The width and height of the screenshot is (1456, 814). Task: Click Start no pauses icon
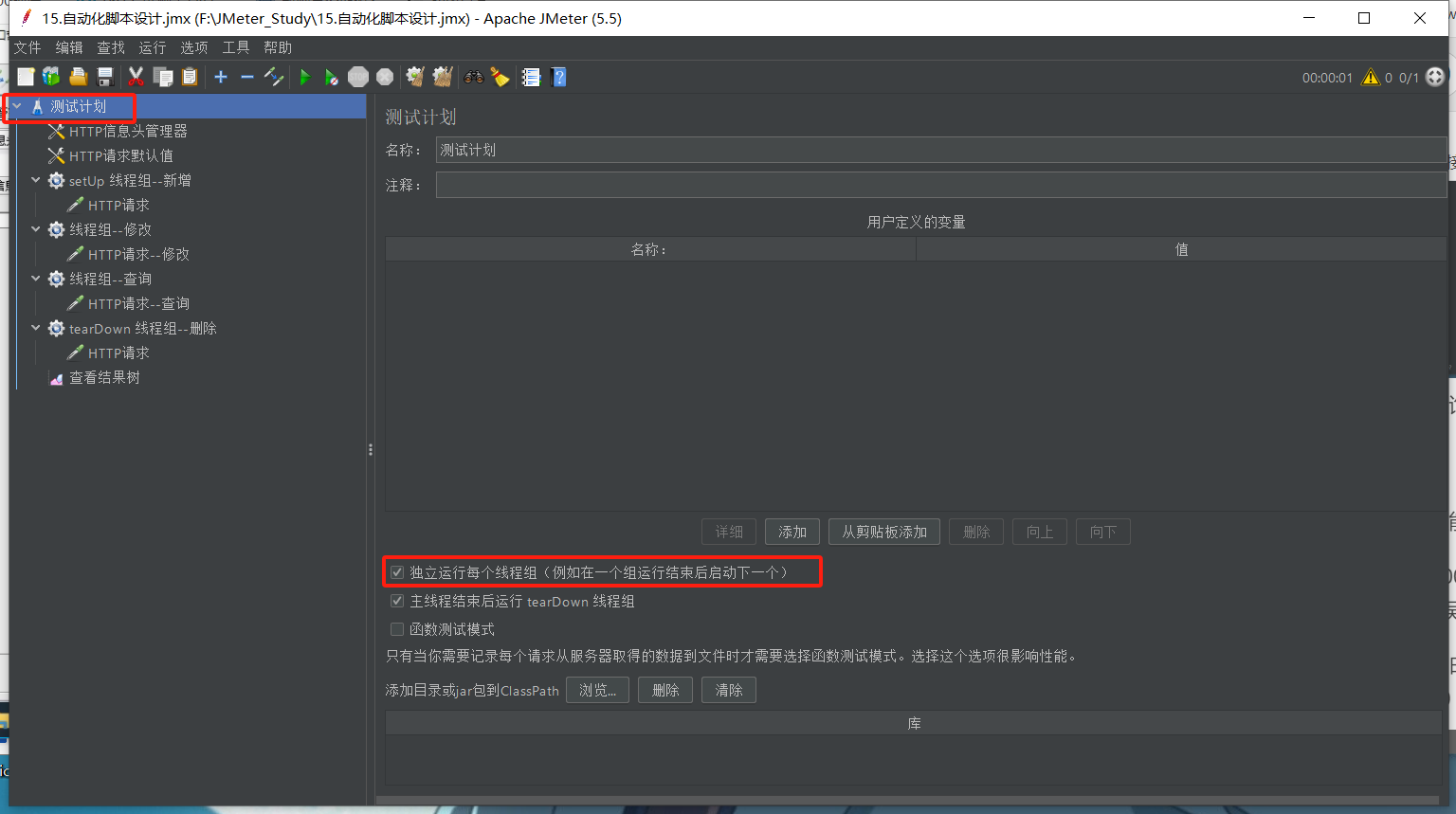(x=331, y=77)
